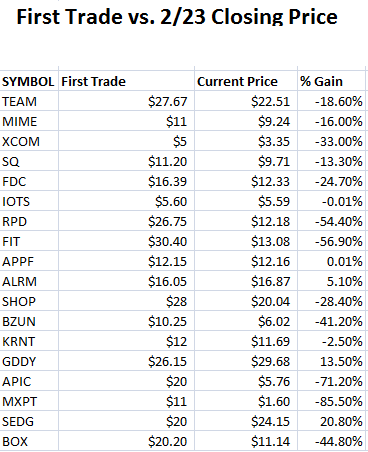Click the MXPT -85.50% gain cell

pyautogui.click(x=331, y=401)
